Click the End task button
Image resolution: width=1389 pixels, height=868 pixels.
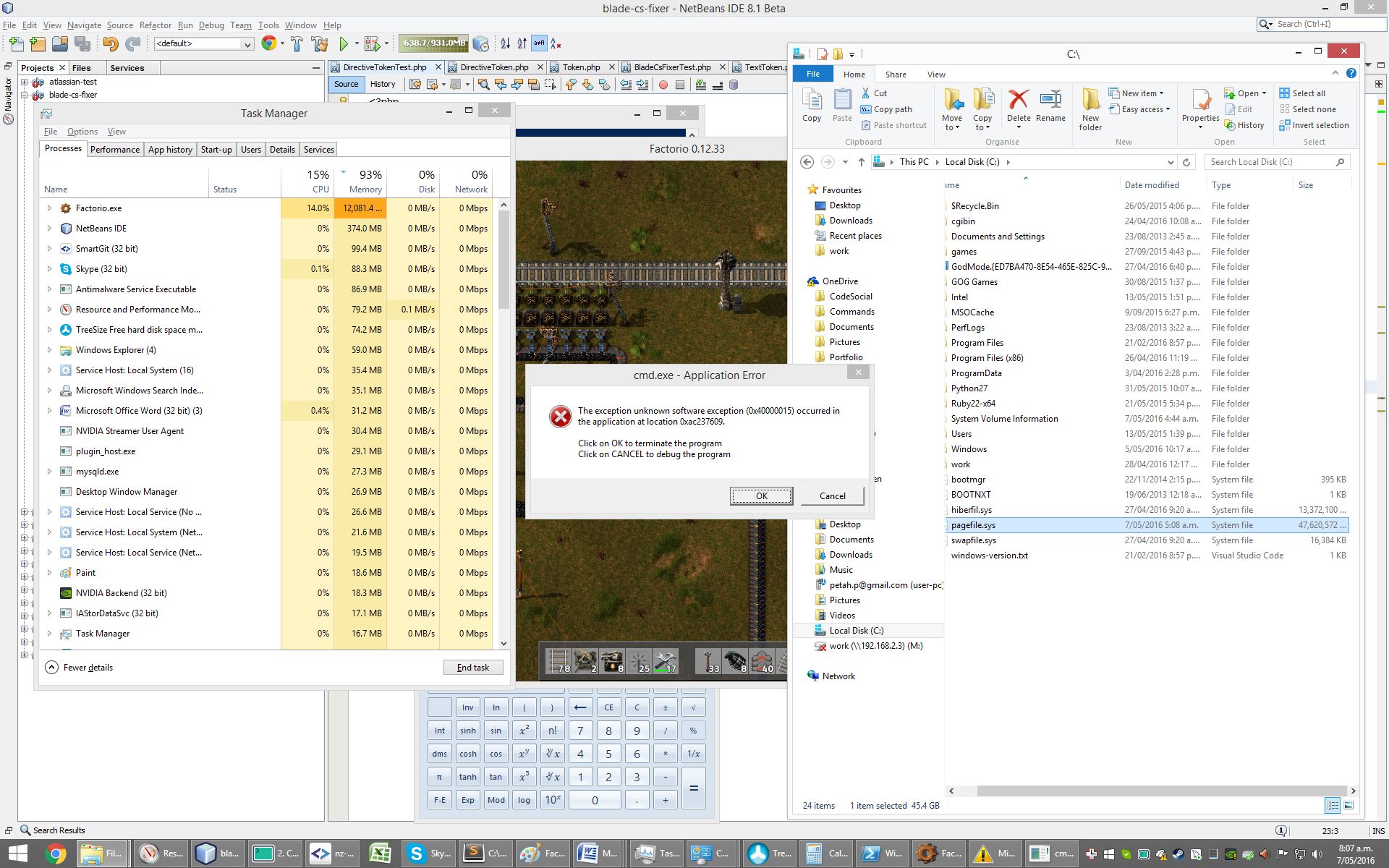click(473, 668)
